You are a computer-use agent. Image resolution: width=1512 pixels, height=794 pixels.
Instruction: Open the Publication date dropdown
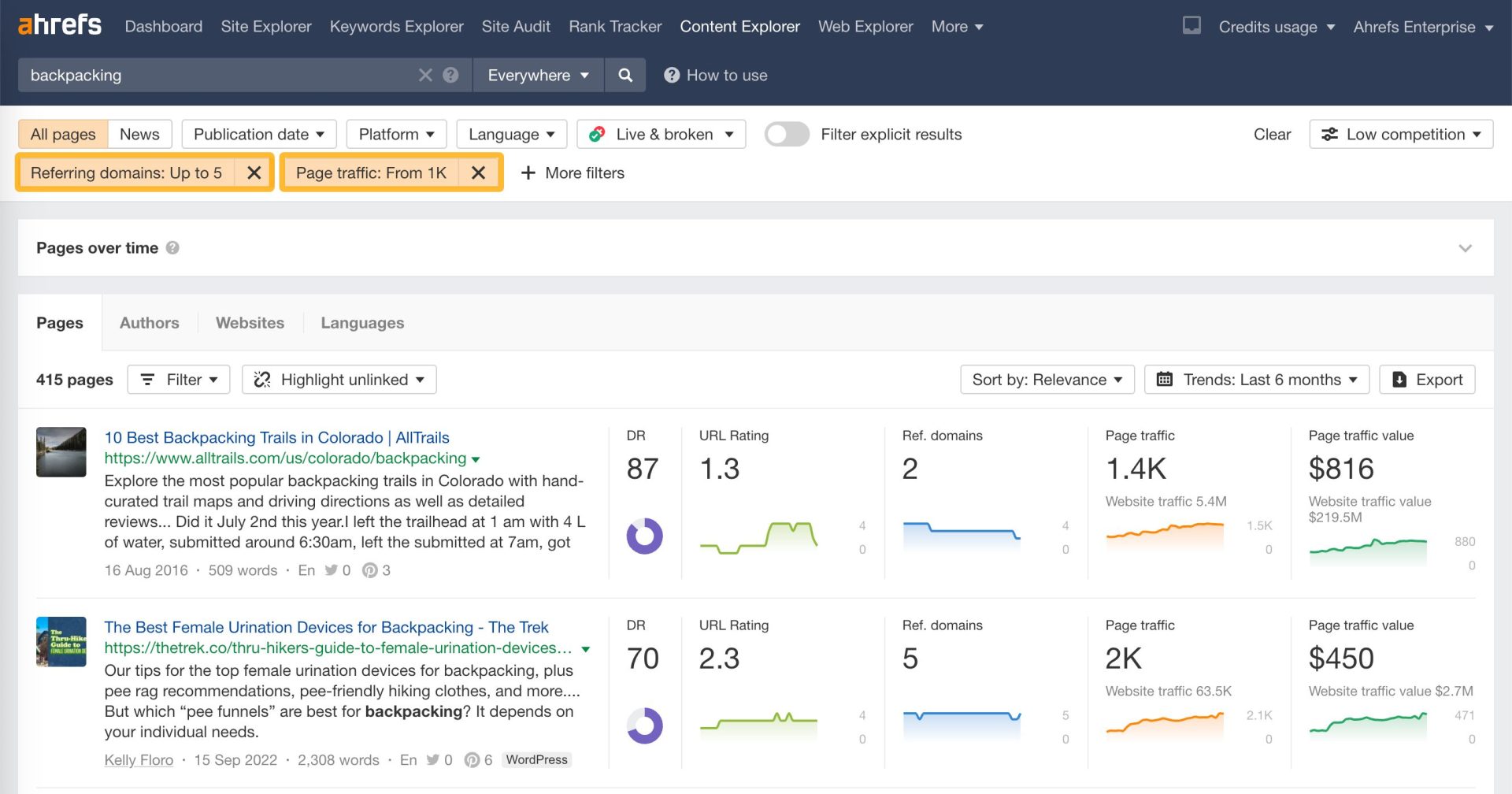[259, 134]
